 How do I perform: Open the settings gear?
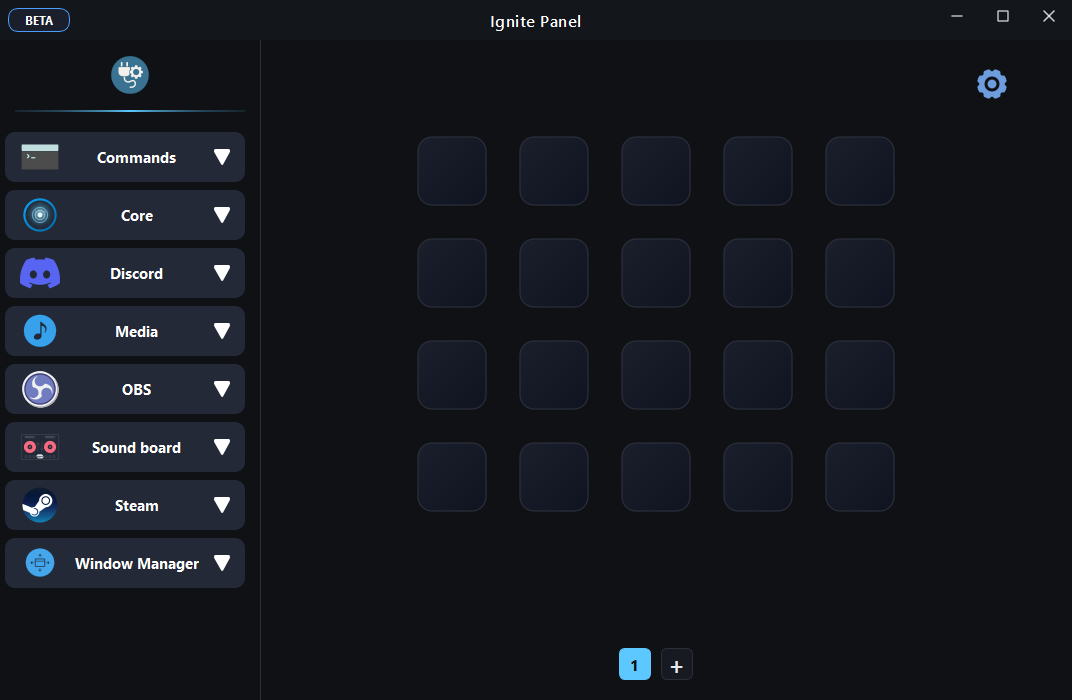tap(991, 84)
